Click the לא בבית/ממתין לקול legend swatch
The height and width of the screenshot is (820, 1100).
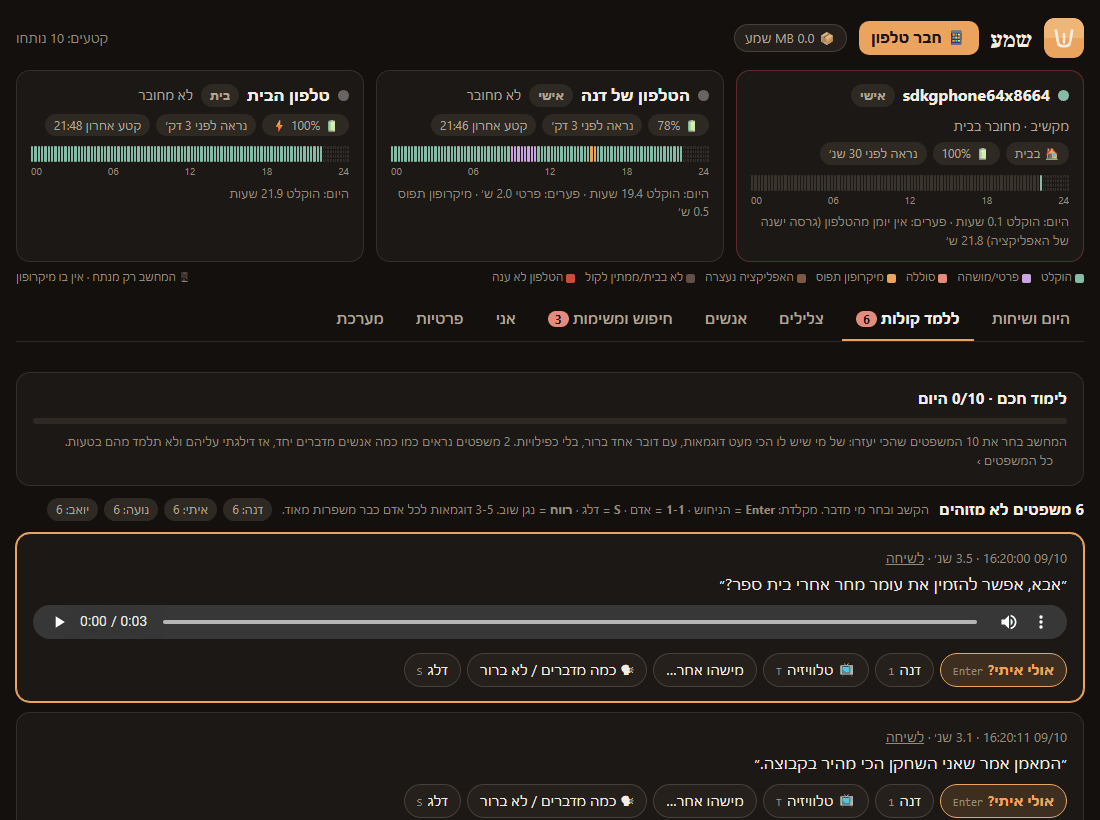pyautogui.click(x=690, y=278)
